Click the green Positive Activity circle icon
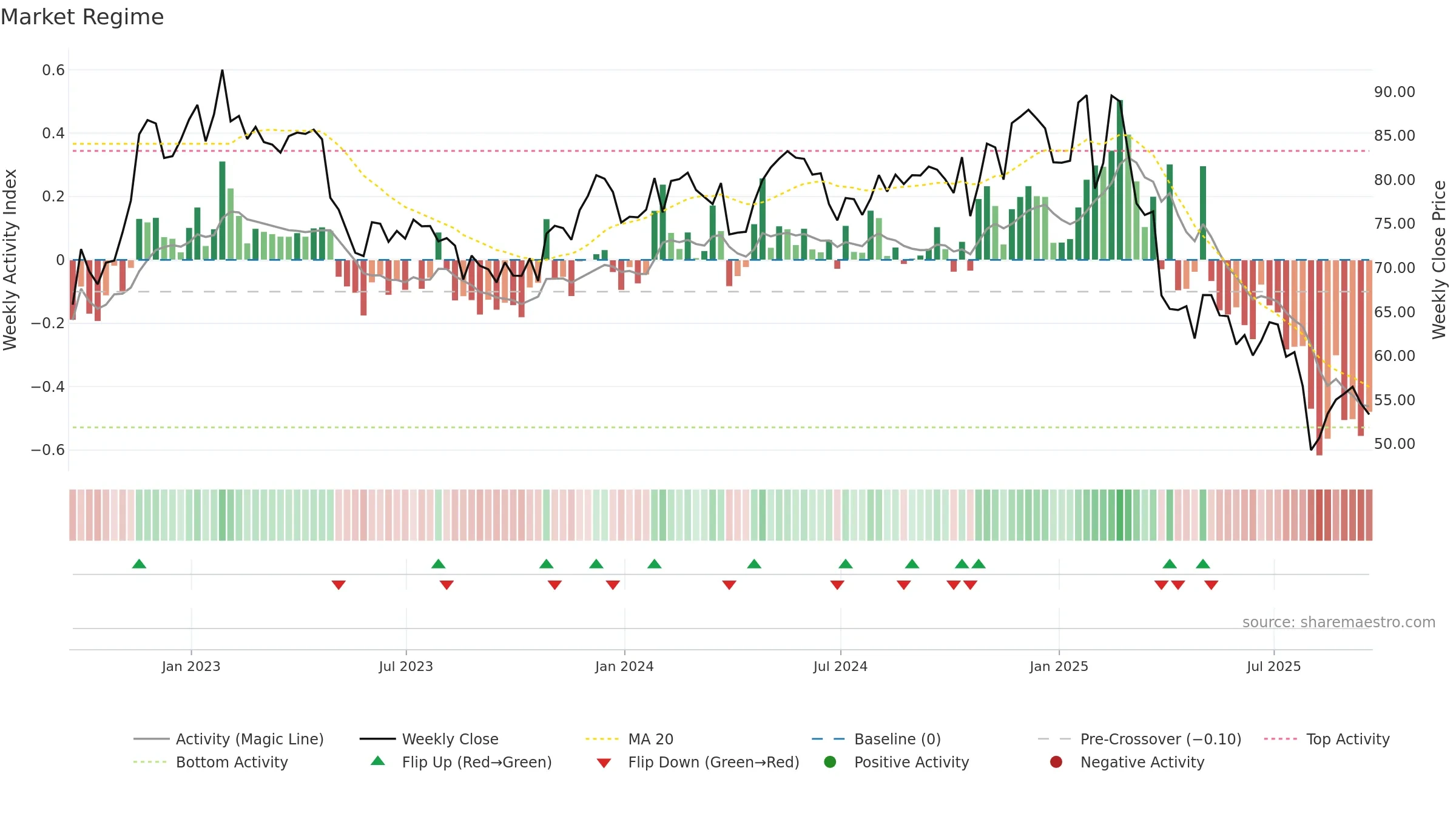Viewport: 1456px width, 819px height. pos(830,762)
